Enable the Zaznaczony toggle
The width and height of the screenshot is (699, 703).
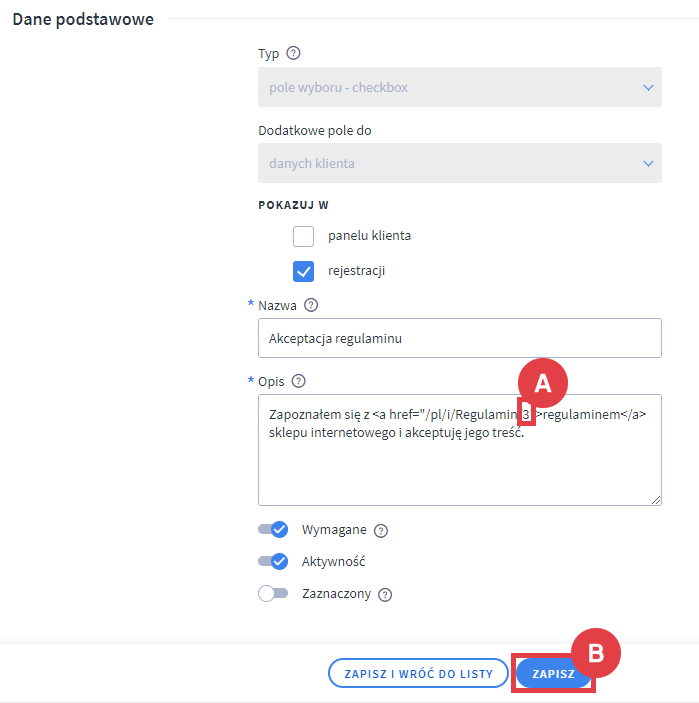tap(273, 593)
